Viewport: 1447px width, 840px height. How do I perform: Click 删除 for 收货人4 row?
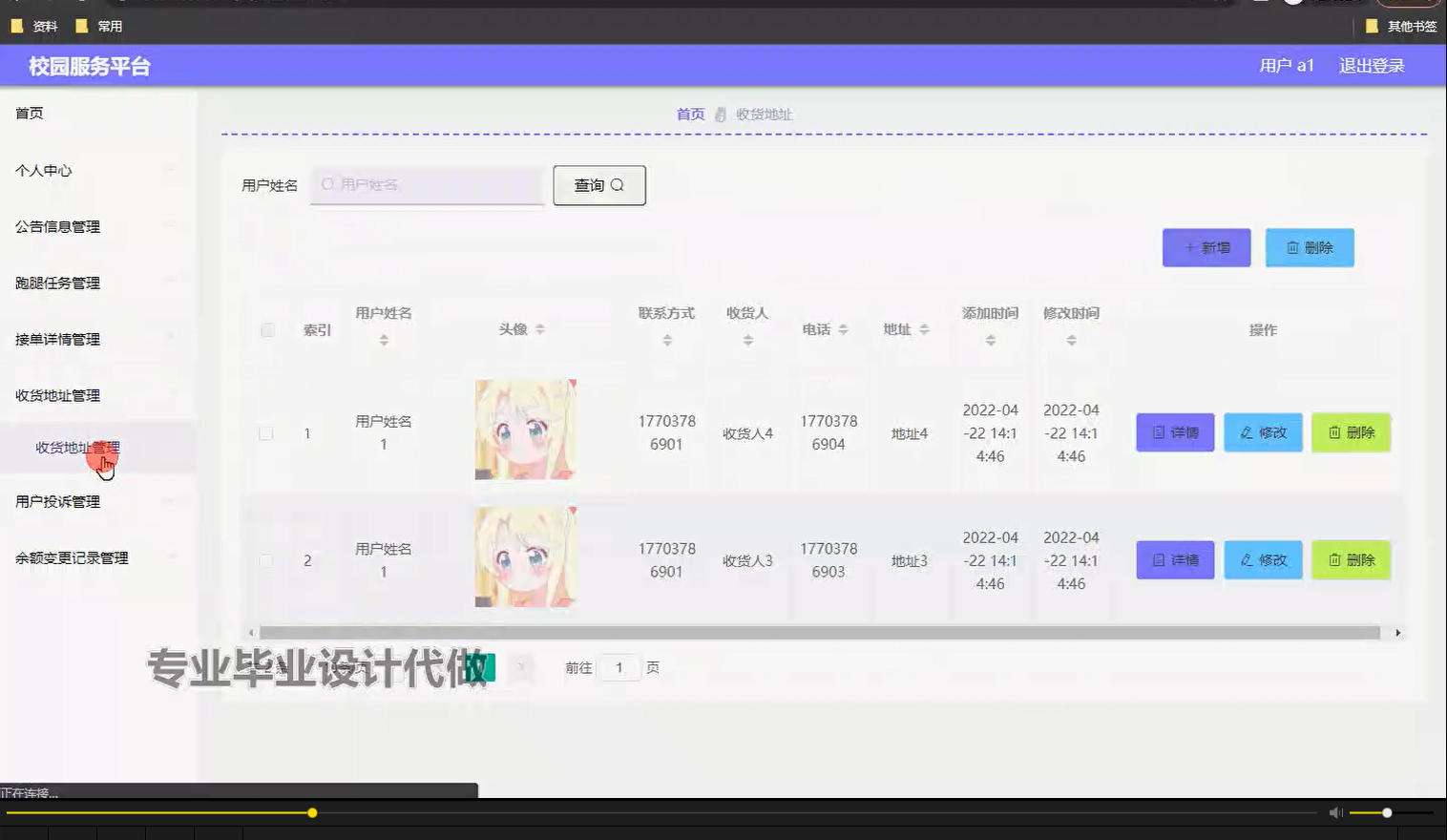pyautogui.click(x=1351, y=432)
